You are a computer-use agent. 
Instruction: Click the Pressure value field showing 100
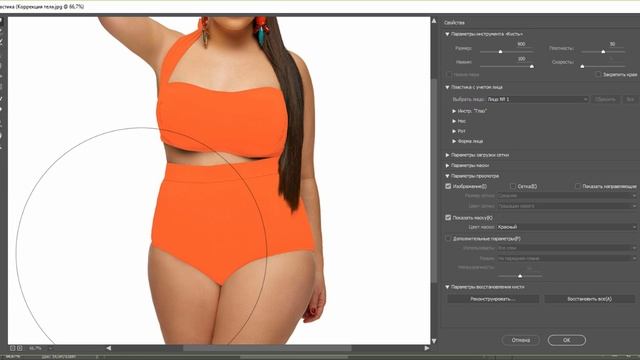[x=521, y=59]
